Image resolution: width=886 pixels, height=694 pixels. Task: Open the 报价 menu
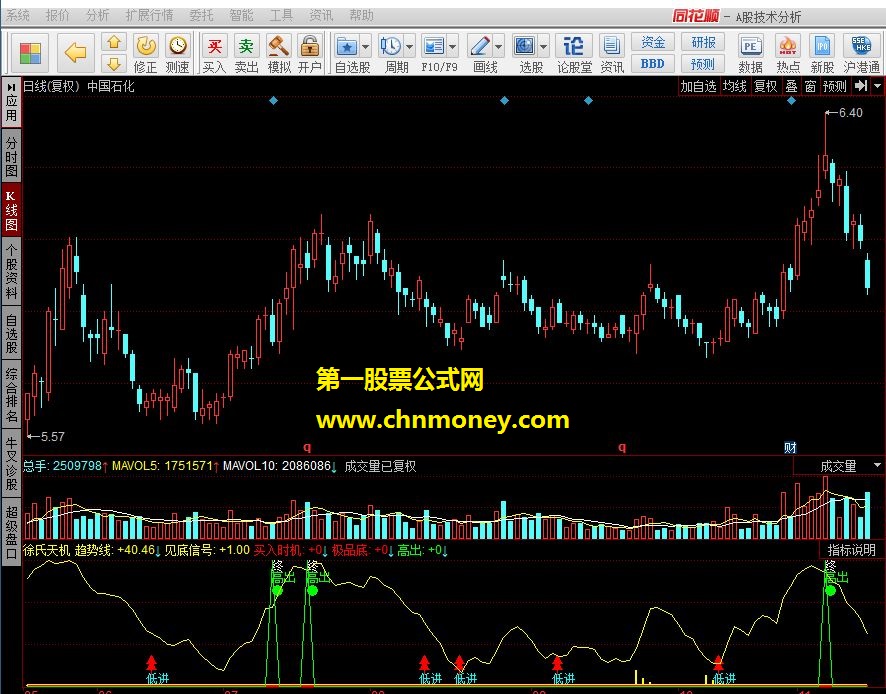click(x=58, y=15)
